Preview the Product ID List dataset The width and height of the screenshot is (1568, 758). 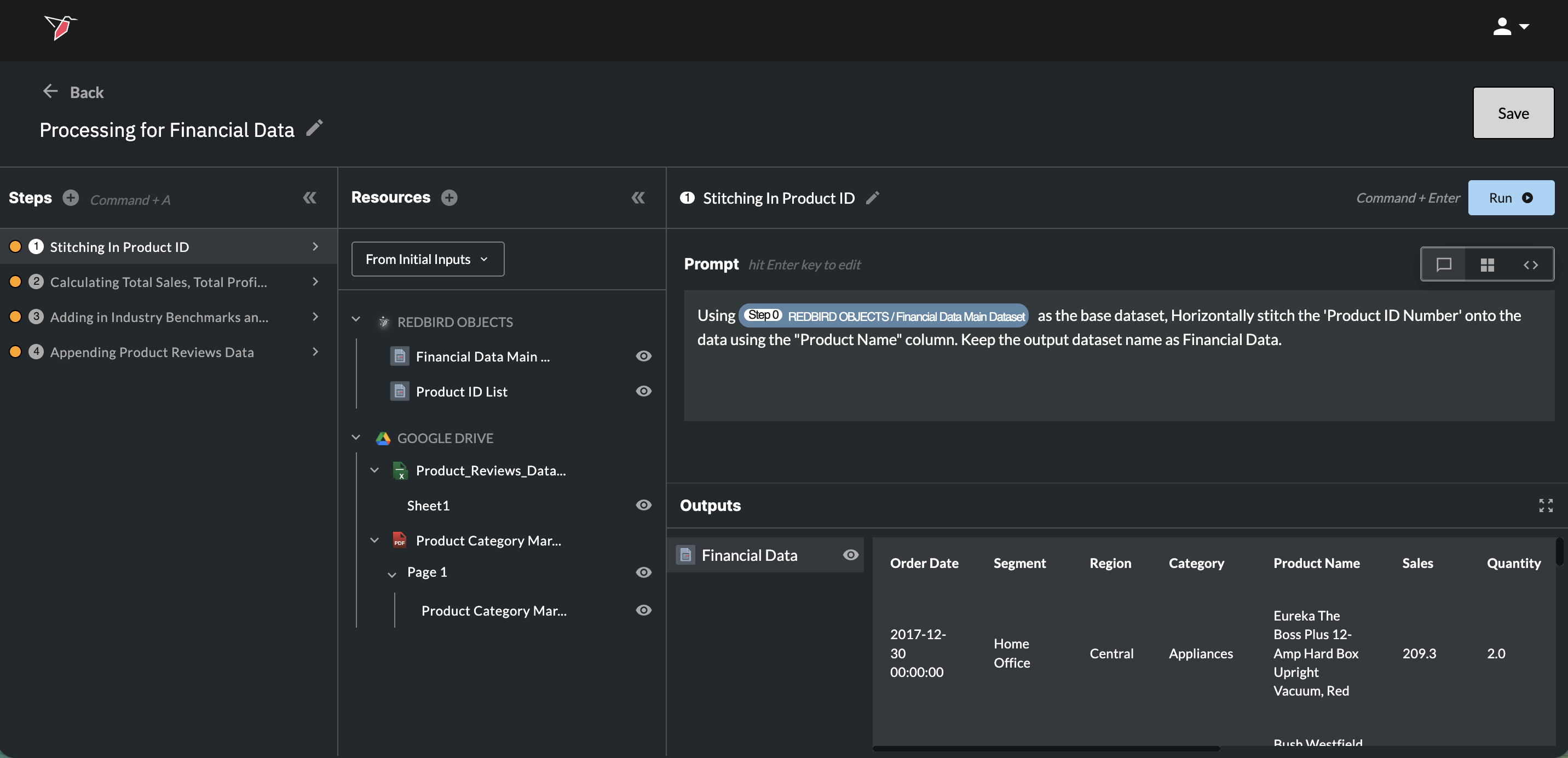[643, 392]
